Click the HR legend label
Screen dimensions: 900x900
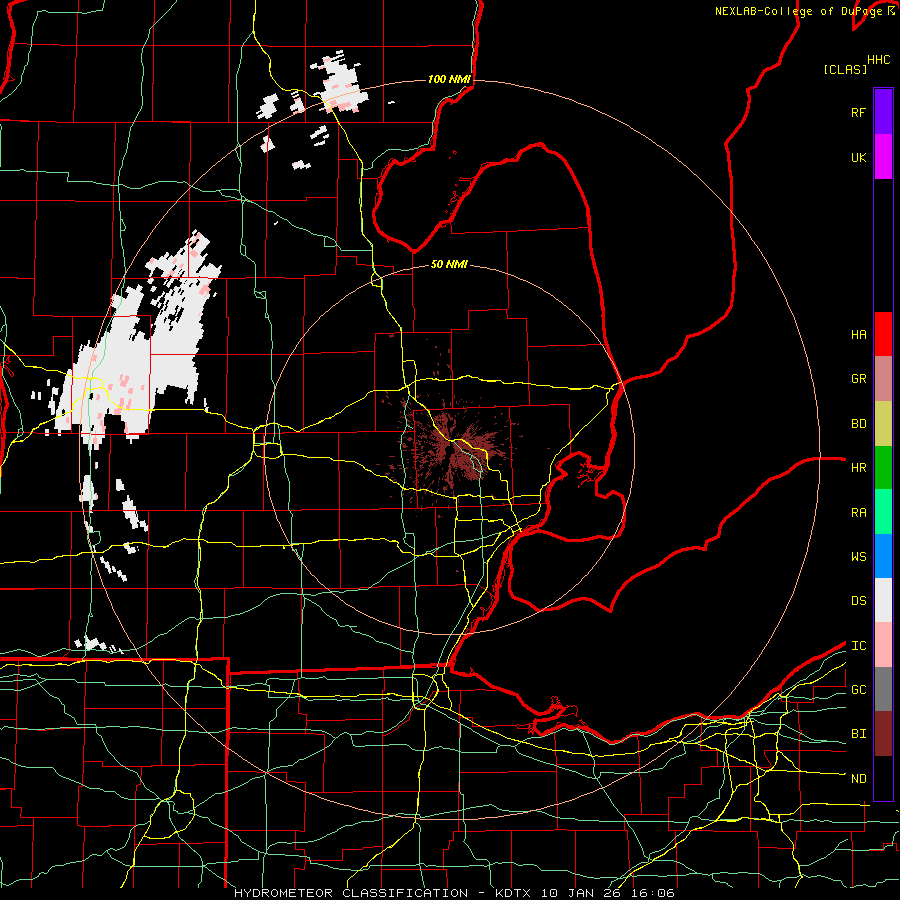858,468
